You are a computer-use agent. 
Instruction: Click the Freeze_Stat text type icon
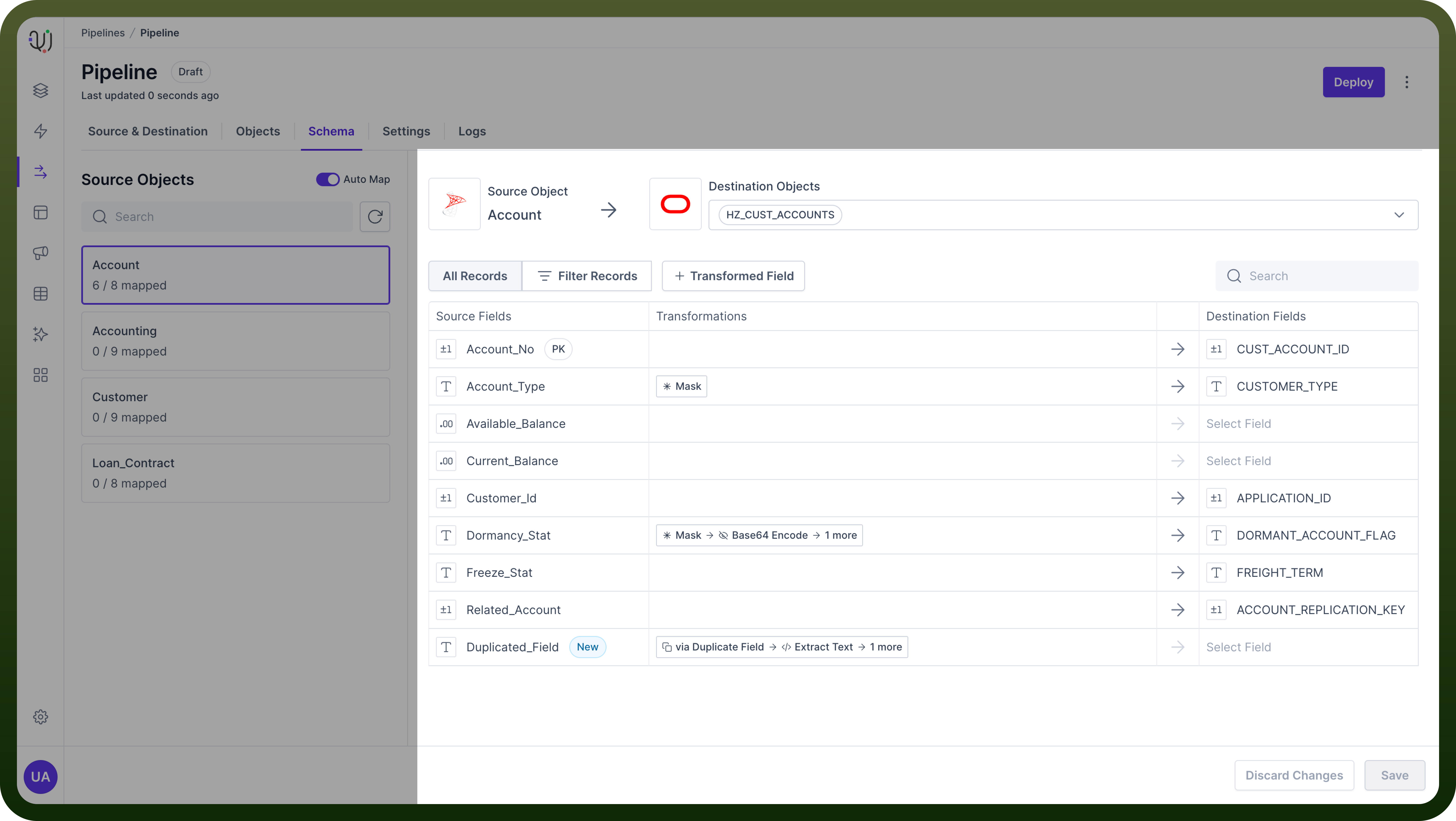(446, 573)
